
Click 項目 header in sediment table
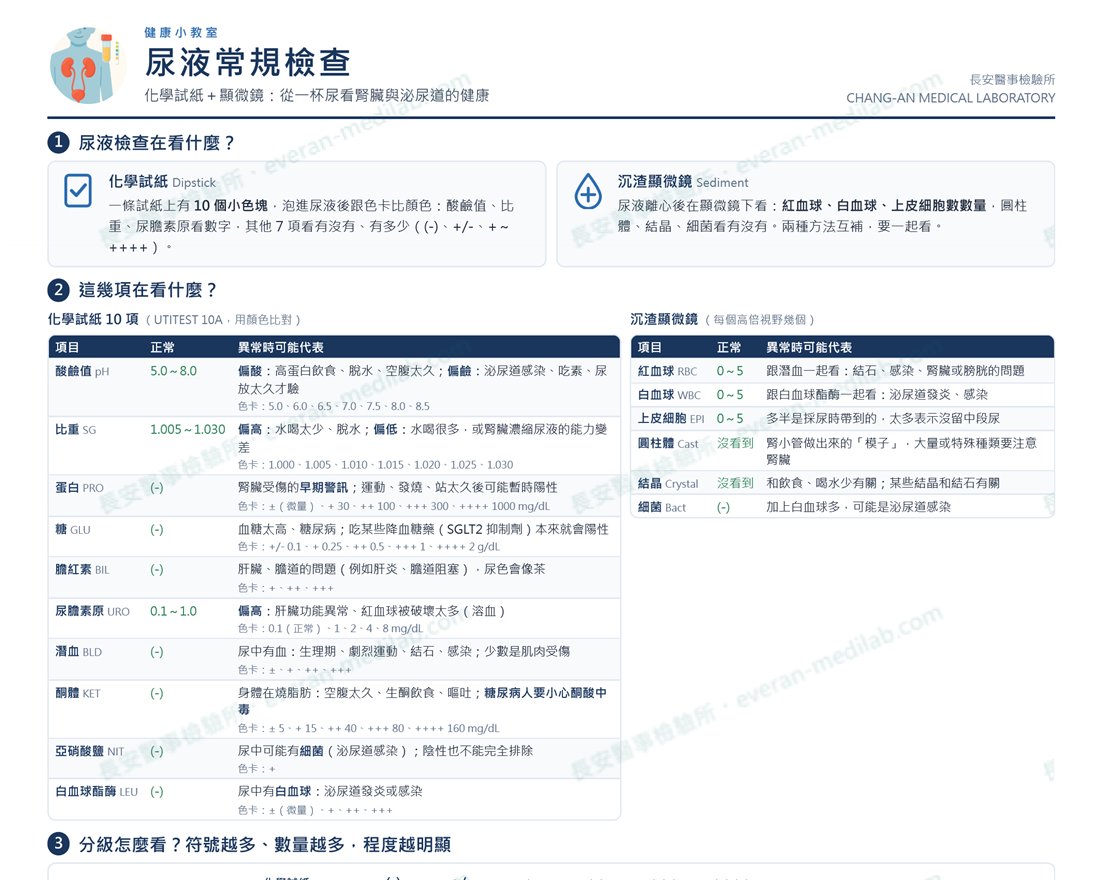[x=650, y=347]
